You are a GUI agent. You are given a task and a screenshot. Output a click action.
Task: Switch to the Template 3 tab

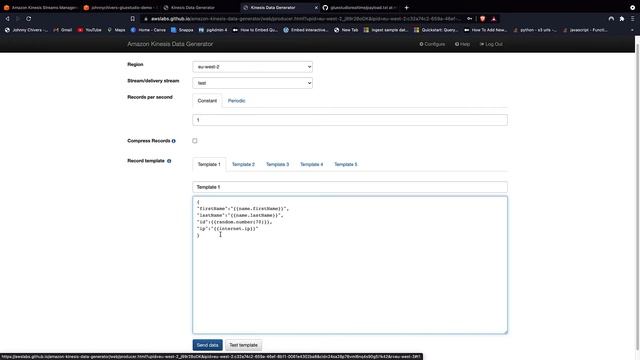[278, 164]
